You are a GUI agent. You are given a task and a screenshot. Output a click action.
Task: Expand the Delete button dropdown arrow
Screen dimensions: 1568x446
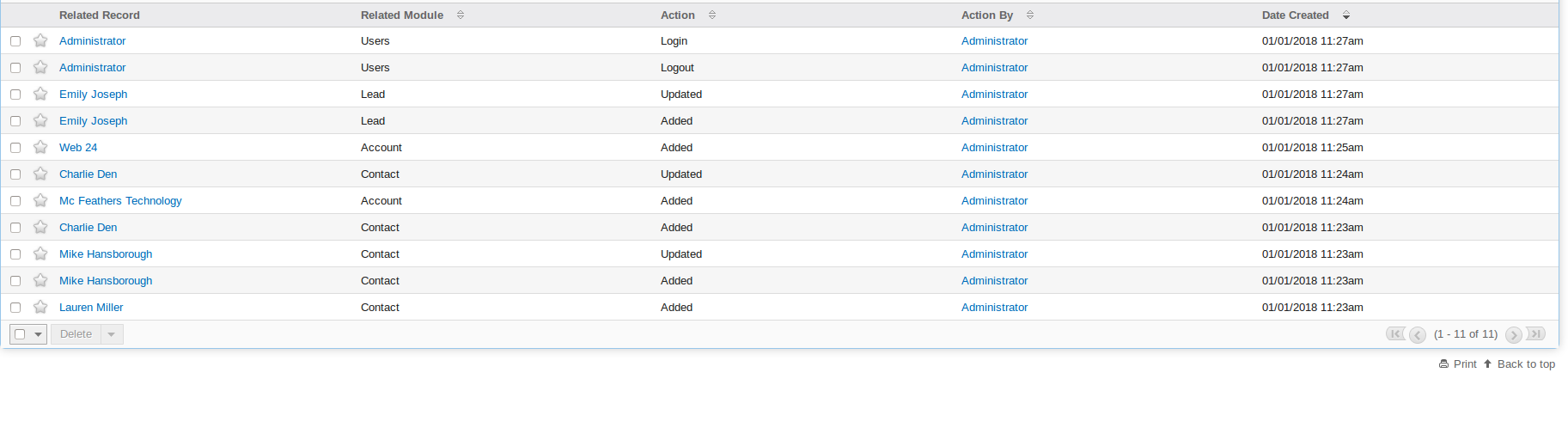(112, 334)
